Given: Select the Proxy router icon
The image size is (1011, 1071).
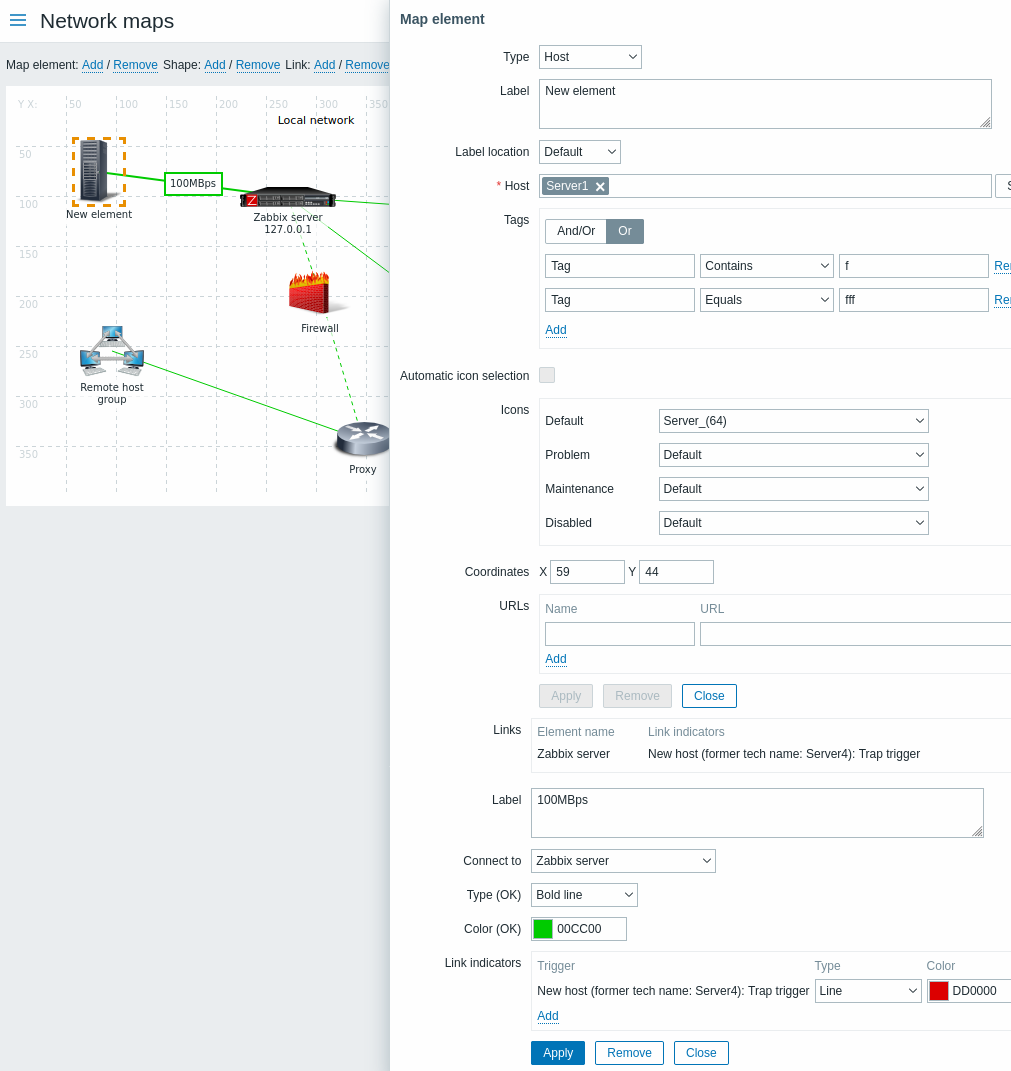Looking at the screenshot, I should (361, 438).
